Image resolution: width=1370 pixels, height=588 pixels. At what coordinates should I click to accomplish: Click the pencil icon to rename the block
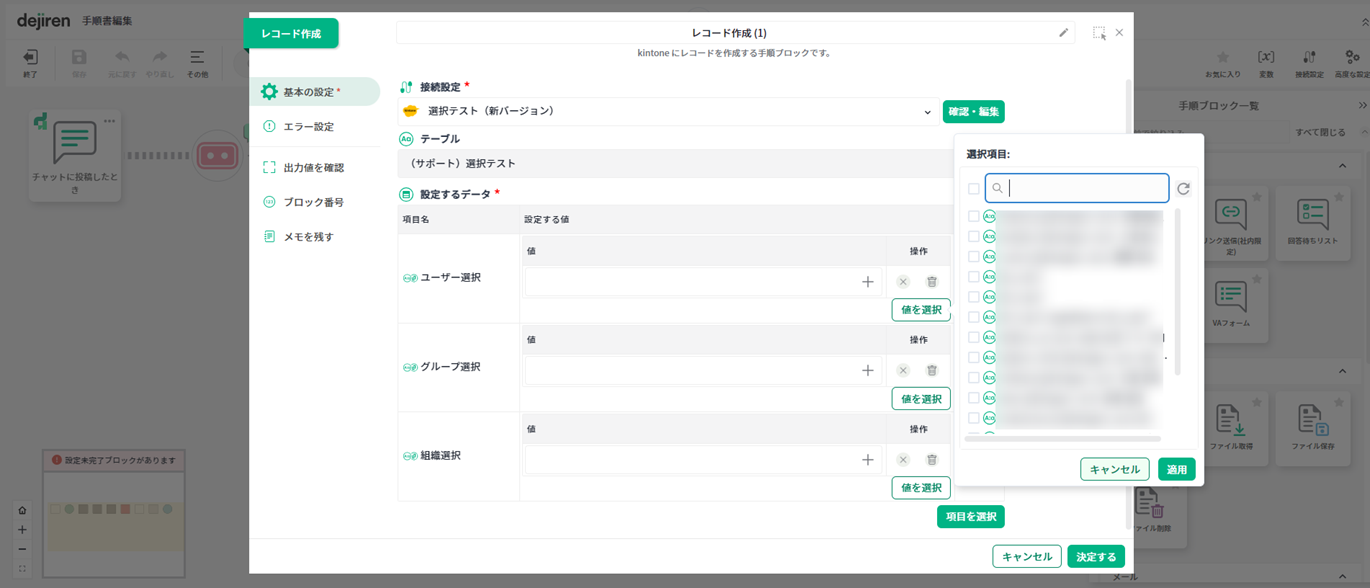(x=1063, y=33)
